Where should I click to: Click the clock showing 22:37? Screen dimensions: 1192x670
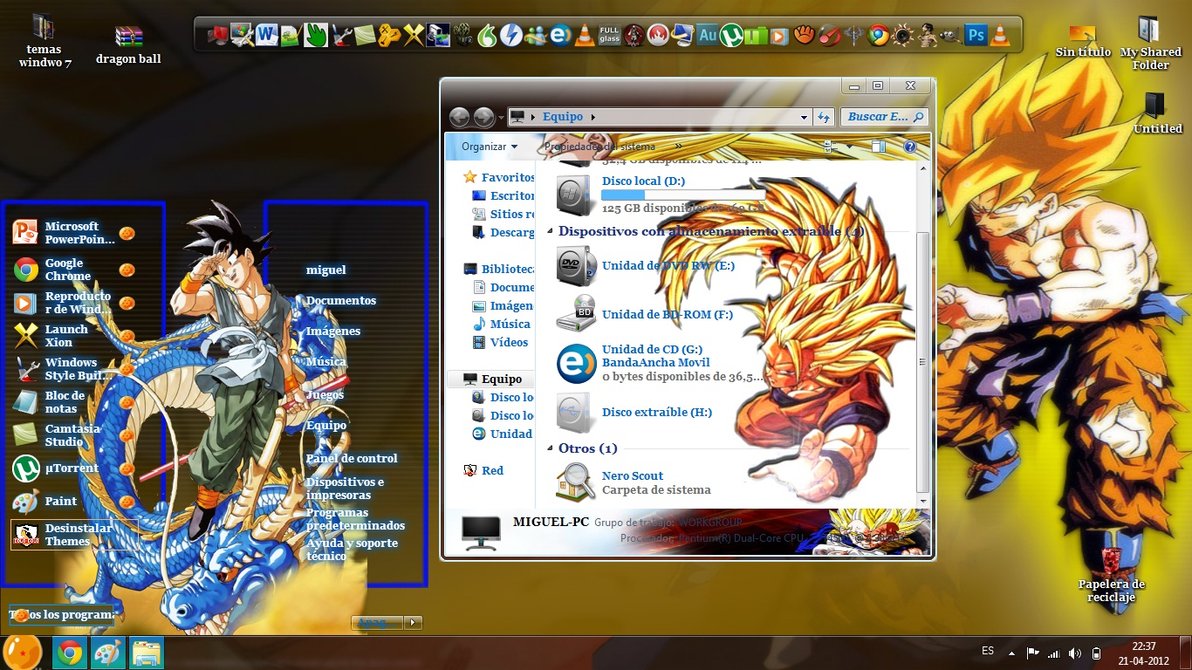click(x=1143, y=646)
